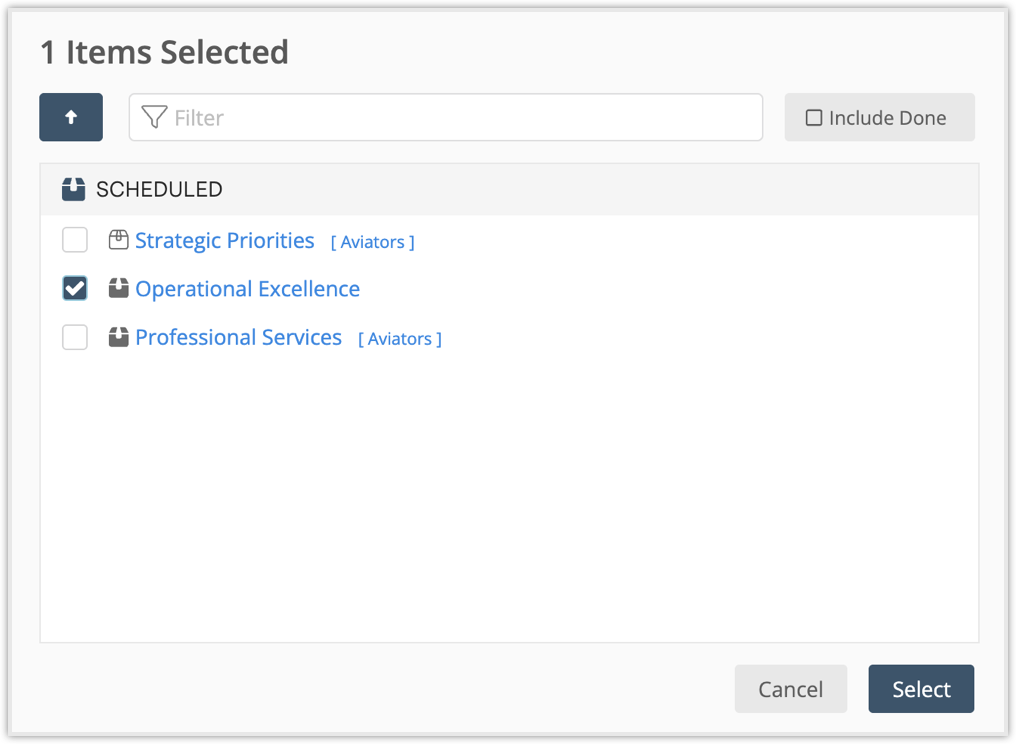This screenshot has height=744, width=1016.
Task: Uncheck the Operational Excellence checkbox
Action: 74,288
